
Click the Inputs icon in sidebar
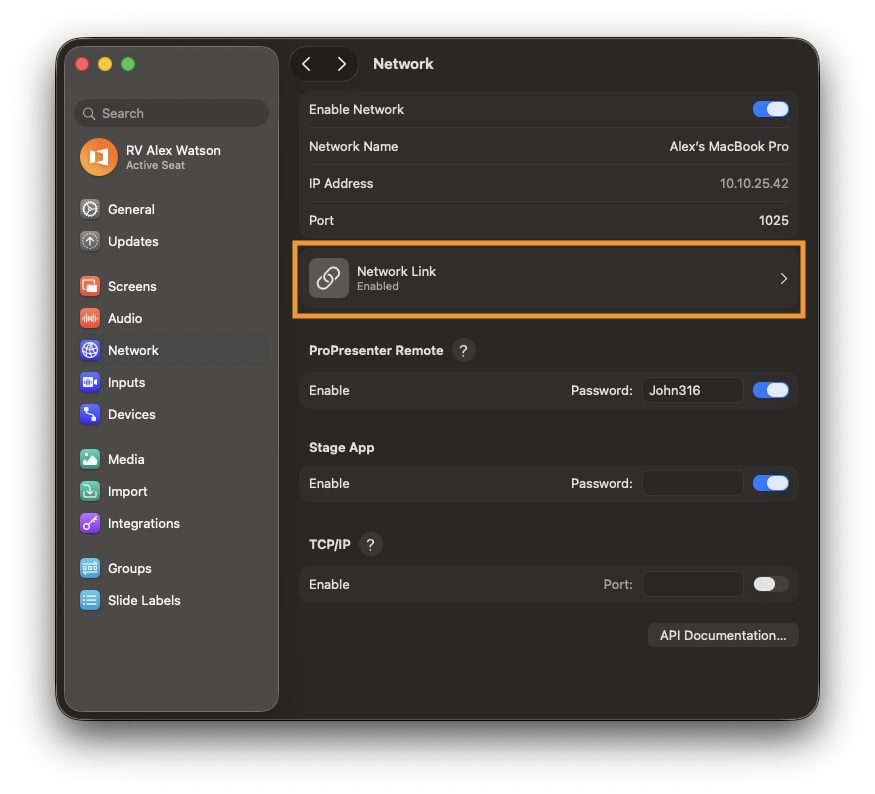90,382
